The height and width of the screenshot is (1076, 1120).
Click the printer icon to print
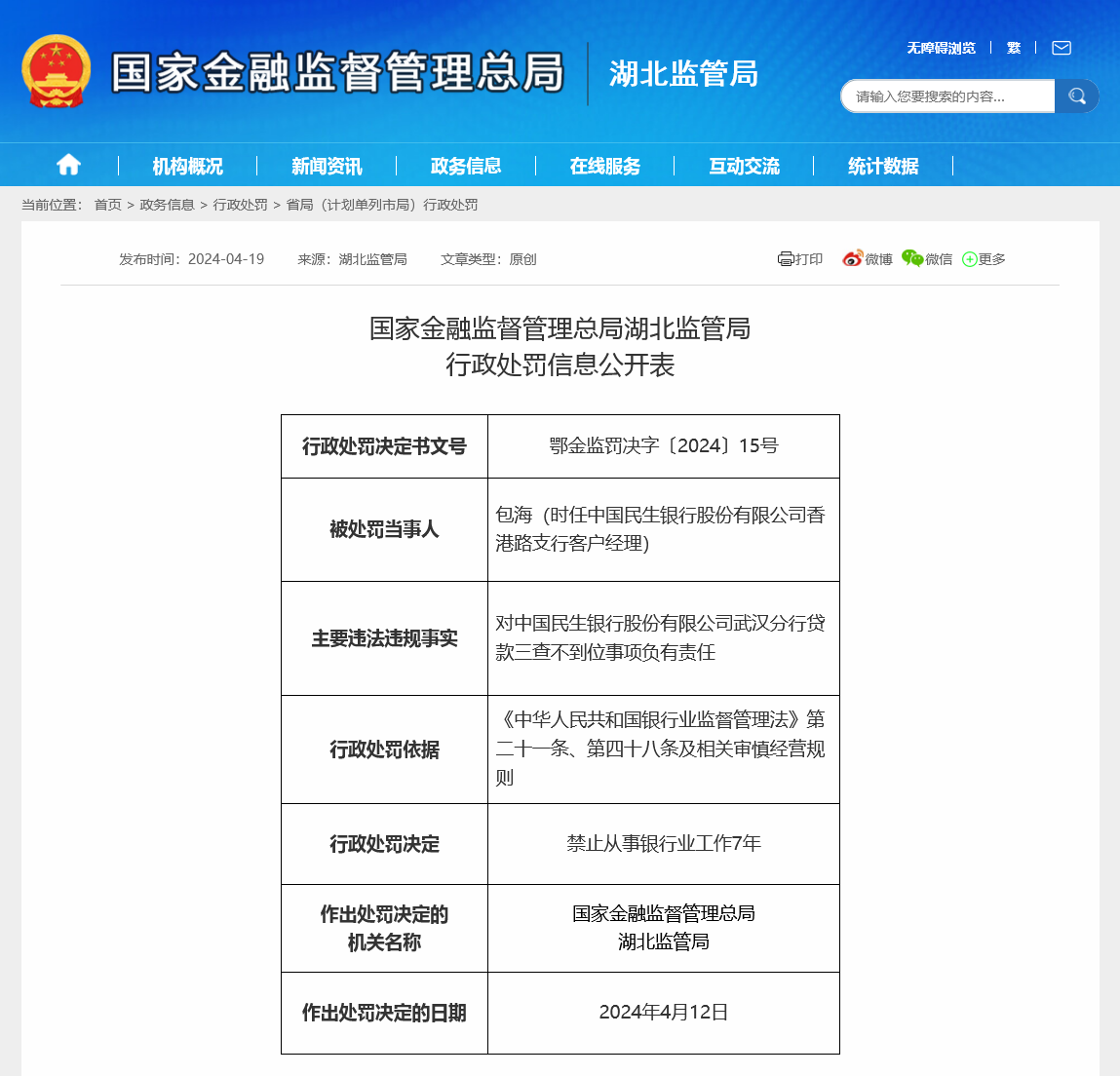pyautogui.click(x=786, y=259)
